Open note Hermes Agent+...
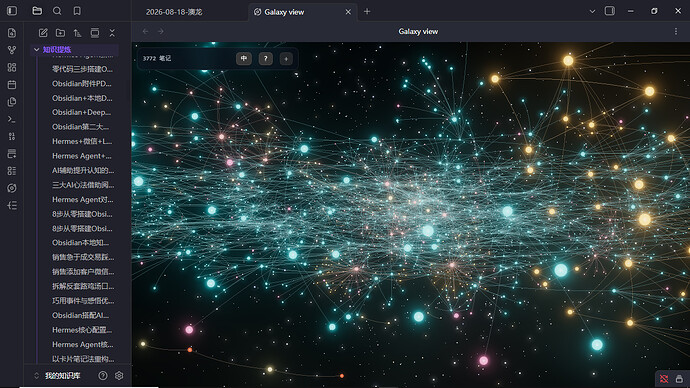690x388 pixels. point(82,156)
